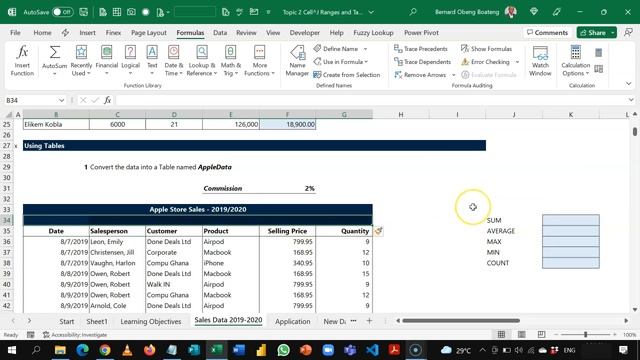Open Error Checking dropdown arrow

click(517, 62)
